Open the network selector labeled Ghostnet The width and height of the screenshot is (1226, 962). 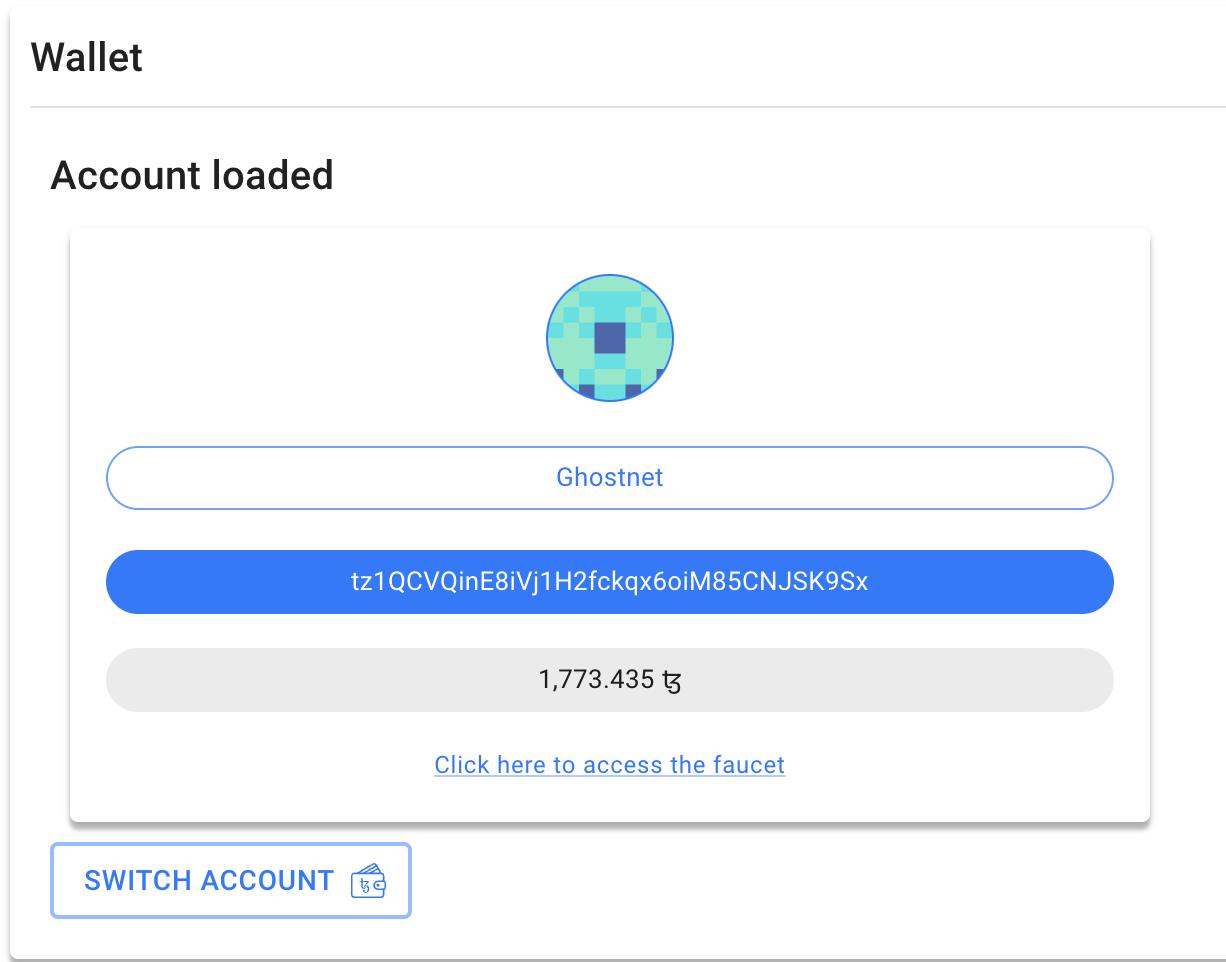(609, 477)
